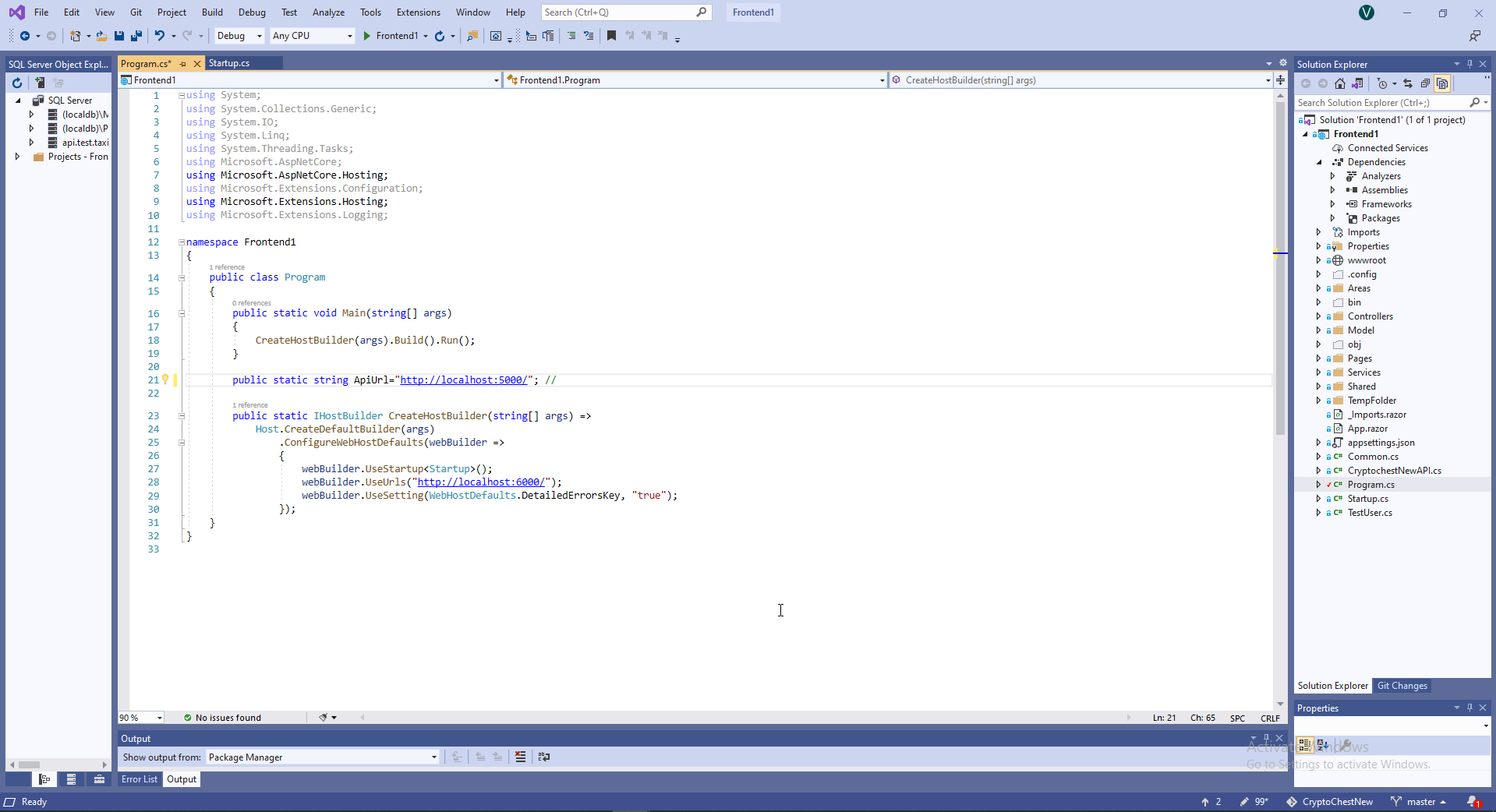The height and width of the screenshot is (812, 1496).
Task: Open the 90 % zoom dropdown
Action: 141,718
